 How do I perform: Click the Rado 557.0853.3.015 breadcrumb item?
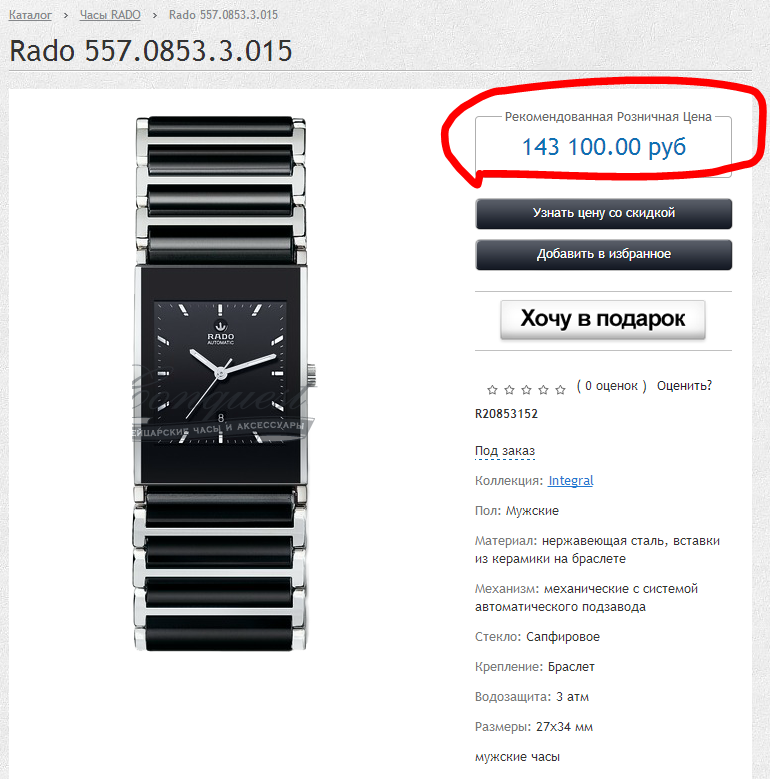point(224,15)
